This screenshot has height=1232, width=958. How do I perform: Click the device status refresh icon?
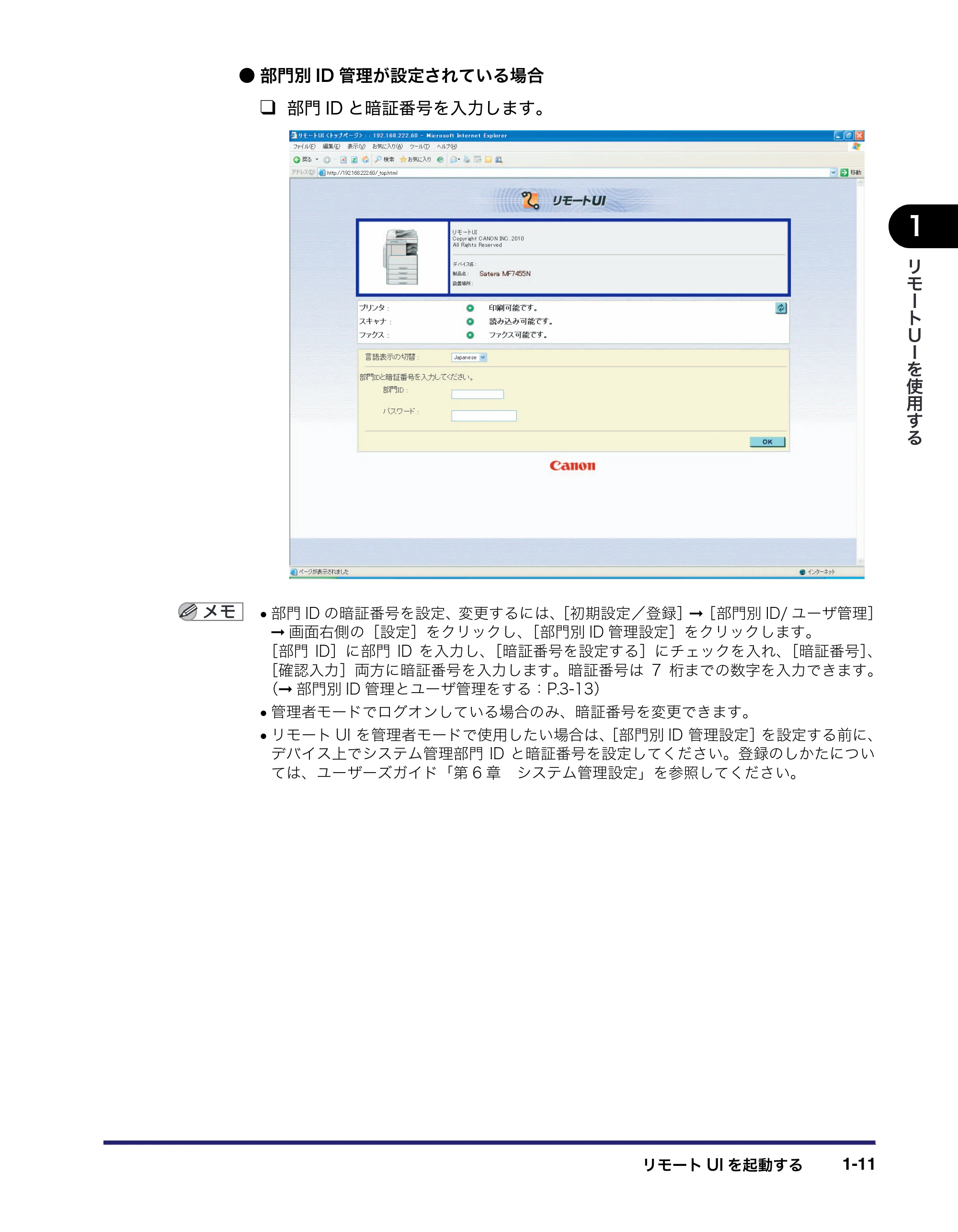coord(781,308)
